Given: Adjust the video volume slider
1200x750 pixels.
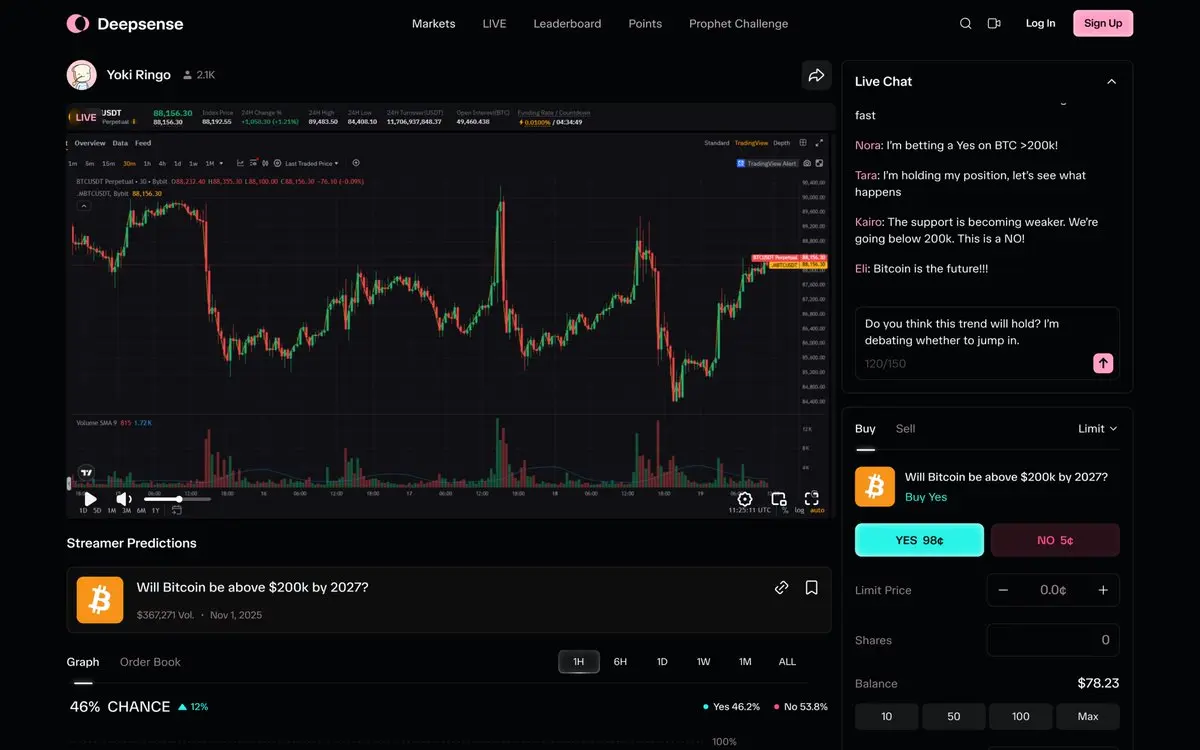Looking at the screenshot, I should point(178,499).
